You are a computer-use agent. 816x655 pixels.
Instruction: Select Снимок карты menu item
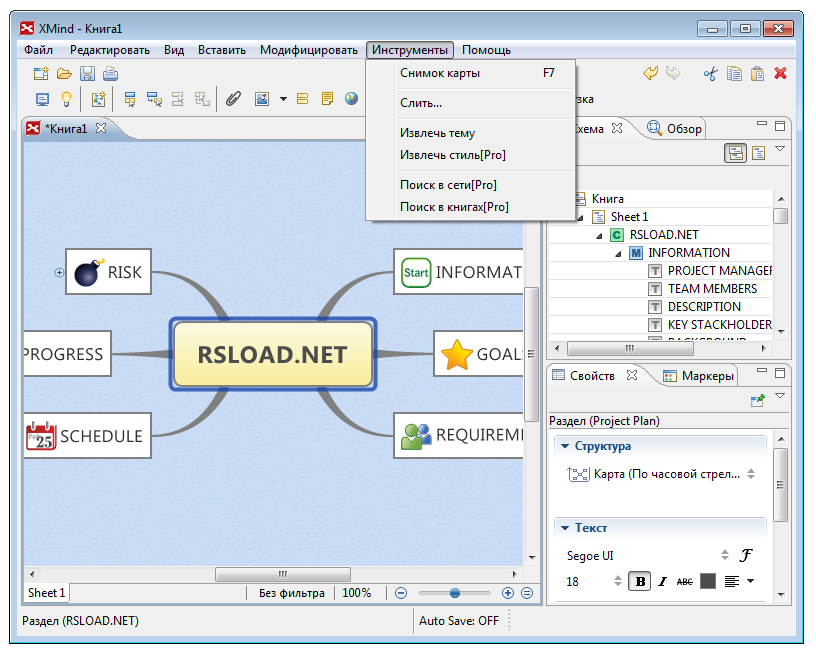coord(440,73)
